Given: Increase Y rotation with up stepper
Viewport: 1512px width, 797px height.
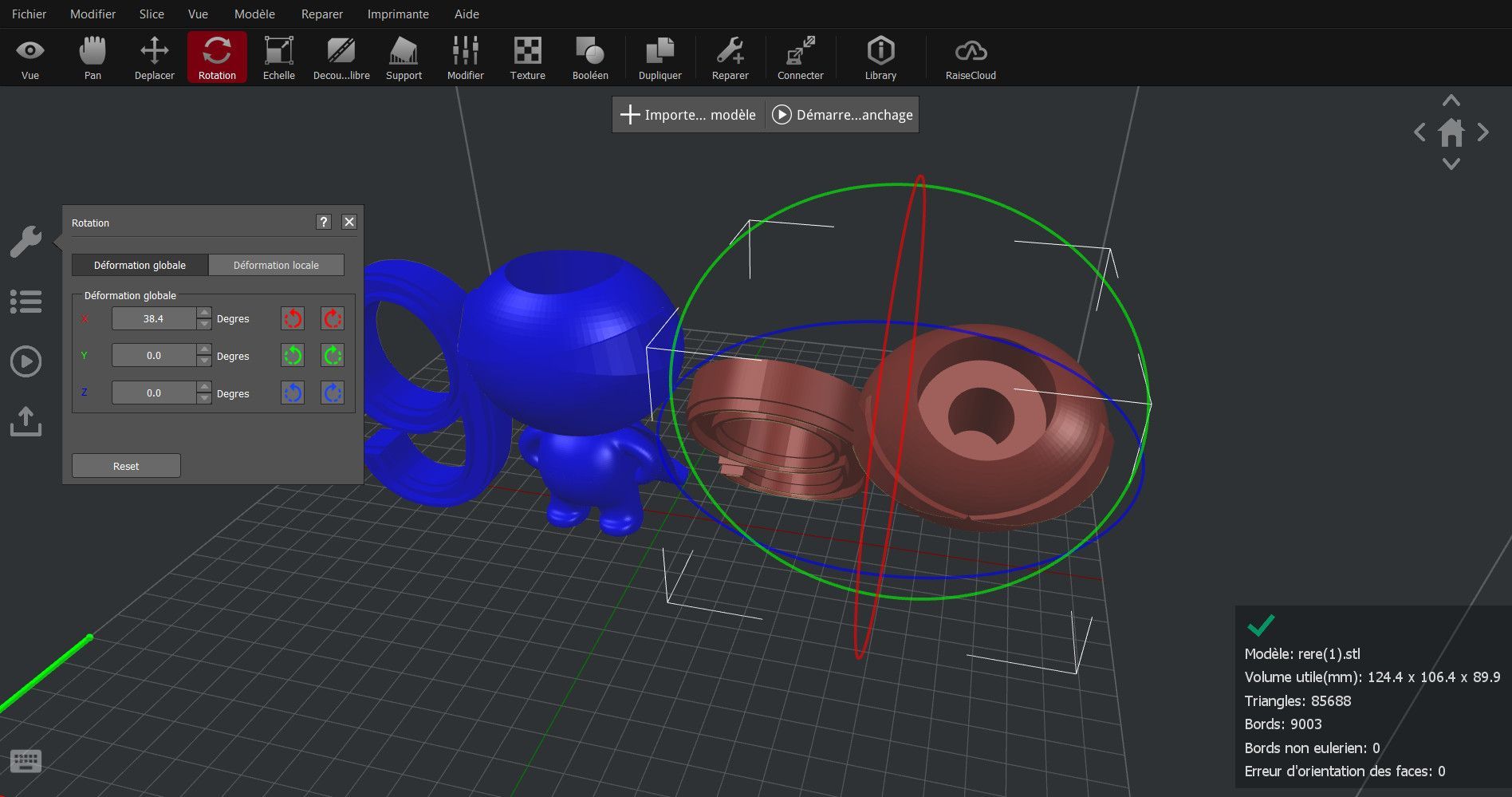Looking at the screenshot, I should pyautogui.click(x=204, y=349).
